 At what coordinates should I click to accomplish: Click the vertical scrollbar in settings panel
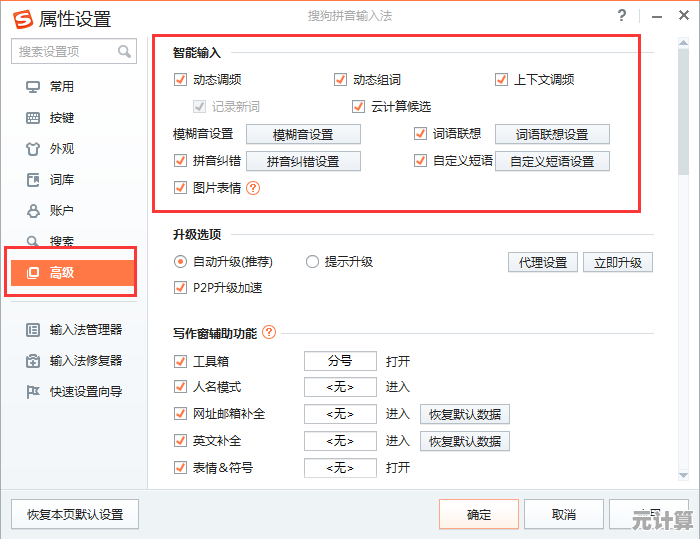point(683,110)
